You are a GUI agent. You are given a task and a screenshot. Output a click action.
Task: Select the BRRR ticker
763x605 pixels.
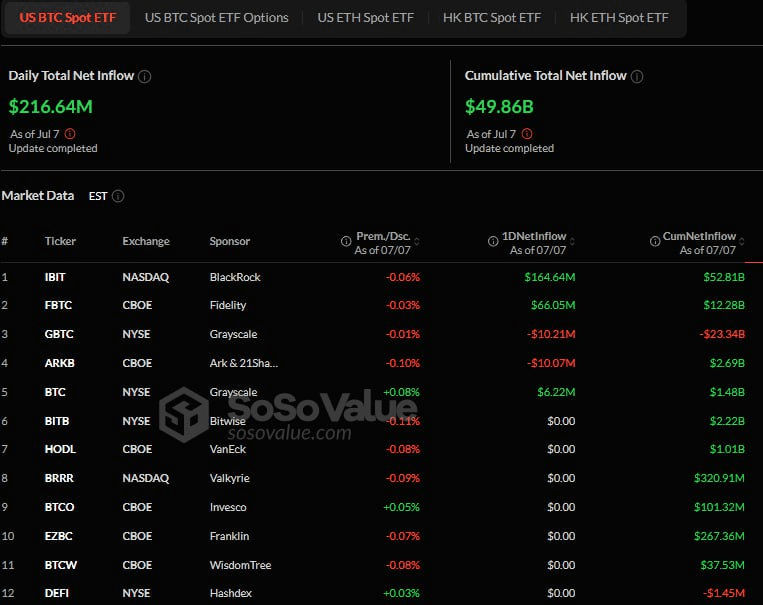(x=59, y=478)
